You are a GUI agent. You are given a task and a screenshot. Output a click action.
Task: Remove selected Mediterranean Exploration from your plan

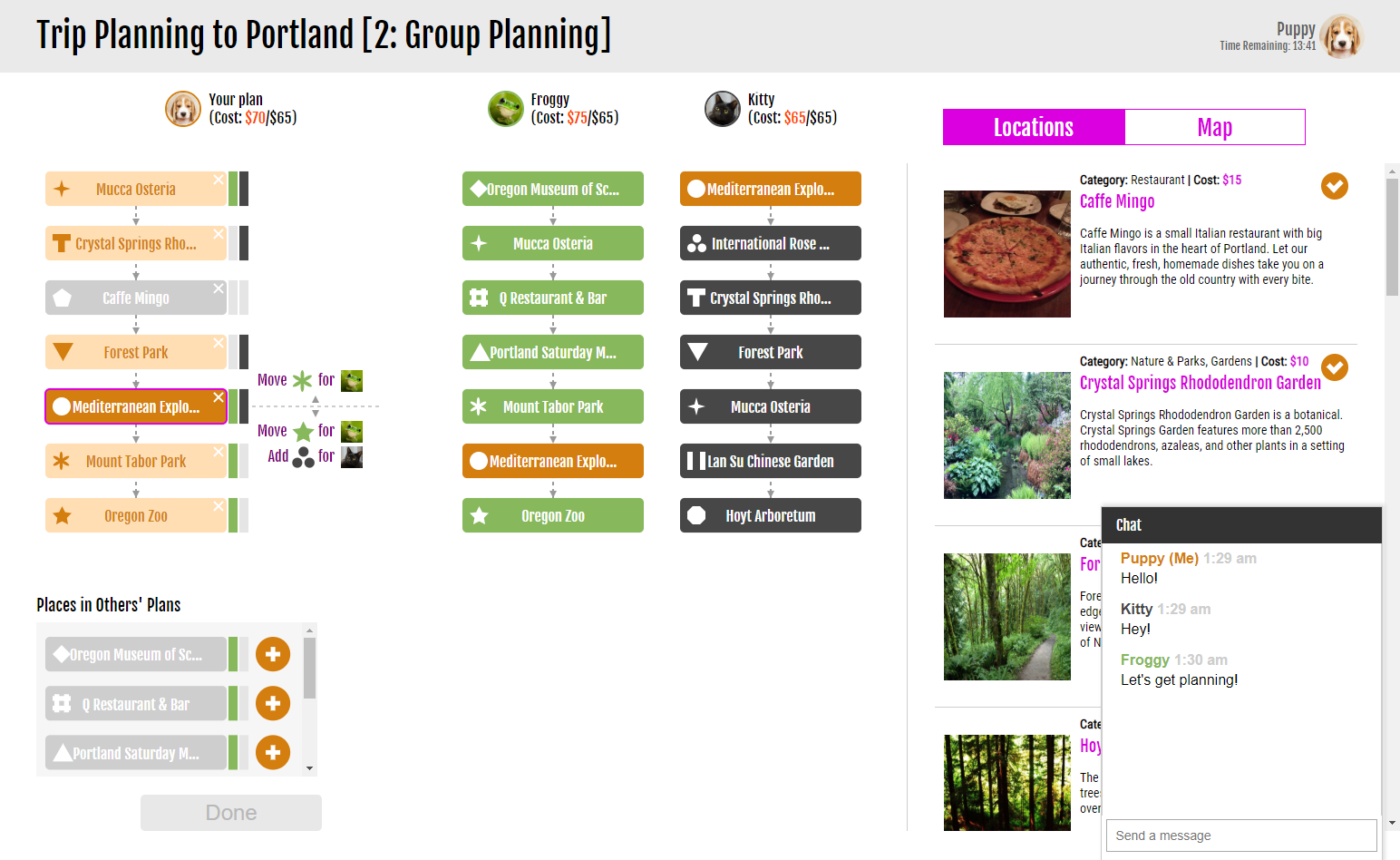coord(219,397)
